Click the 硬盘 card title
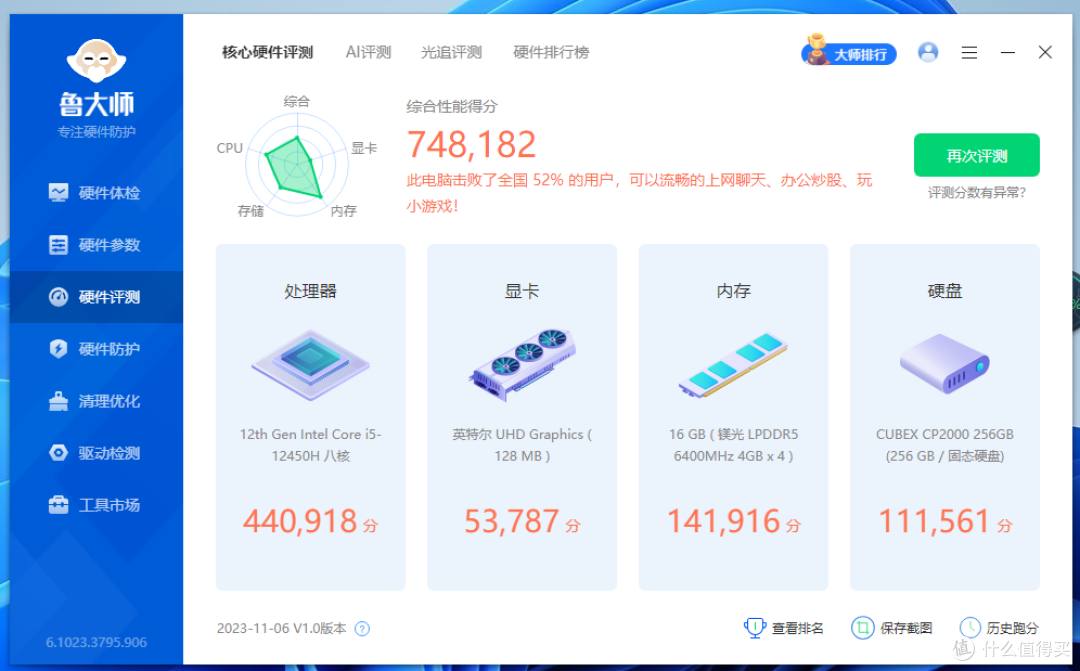 (944, 291)
